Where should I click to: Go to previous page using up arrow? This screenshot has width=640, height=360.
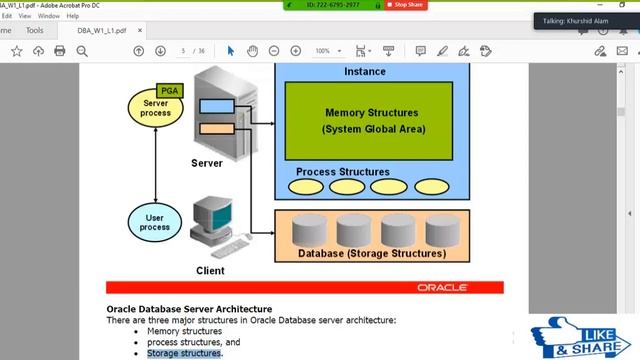click(x=139, y=51)
